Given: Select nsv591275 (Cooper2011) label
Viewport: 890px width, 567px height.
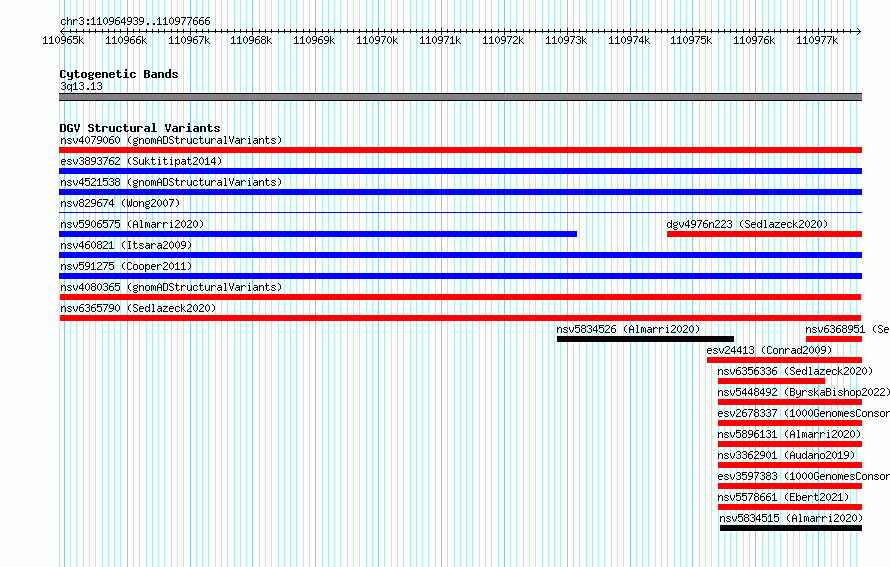Looking at the screenshot, I should click(126, 266).
